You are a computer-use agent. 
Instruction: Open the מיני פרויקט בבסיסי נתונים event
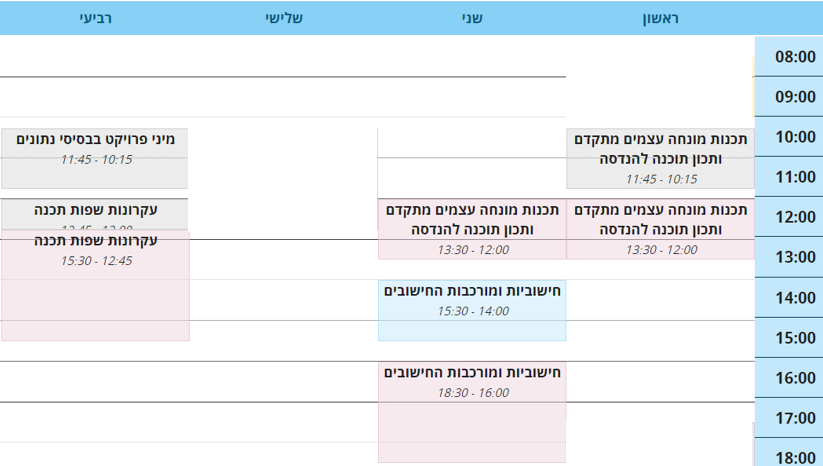(95, 158)
